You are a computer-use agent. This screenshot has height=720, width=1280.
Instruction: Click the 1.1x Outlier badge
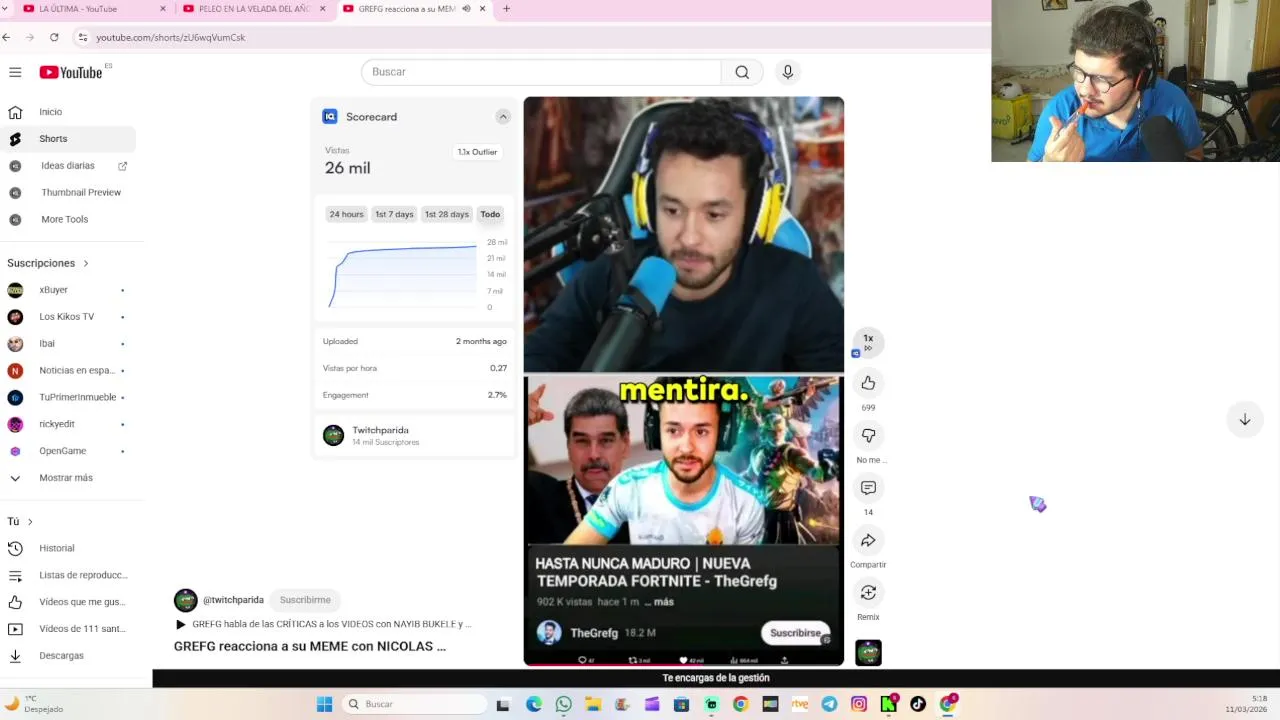[477, 152]
